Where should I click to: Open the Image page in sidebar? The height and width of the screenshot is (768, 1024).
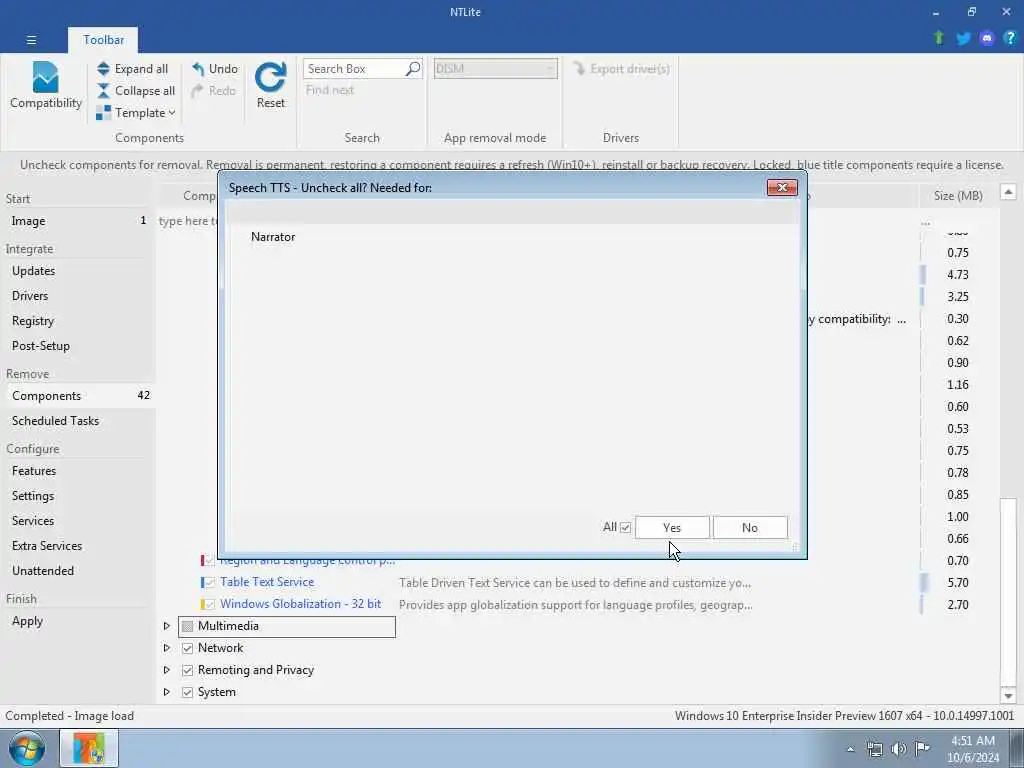[78, 221]
